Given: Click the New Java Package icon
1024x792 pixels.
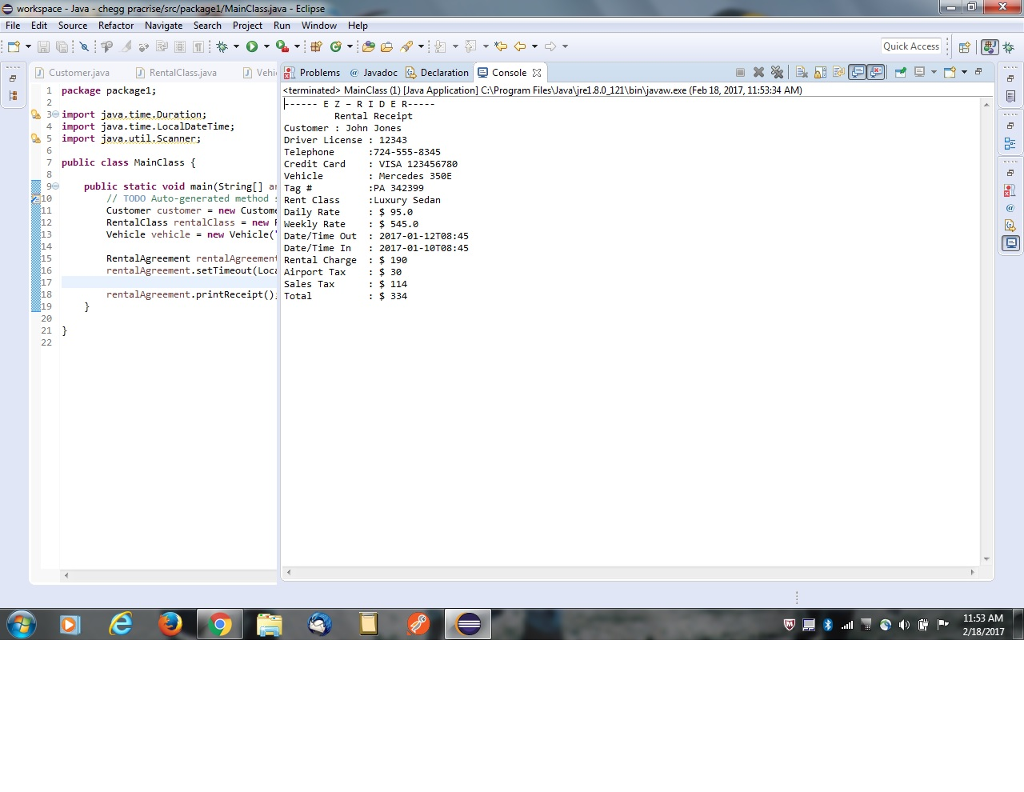Looking at the screenshot, I should 316,46.
